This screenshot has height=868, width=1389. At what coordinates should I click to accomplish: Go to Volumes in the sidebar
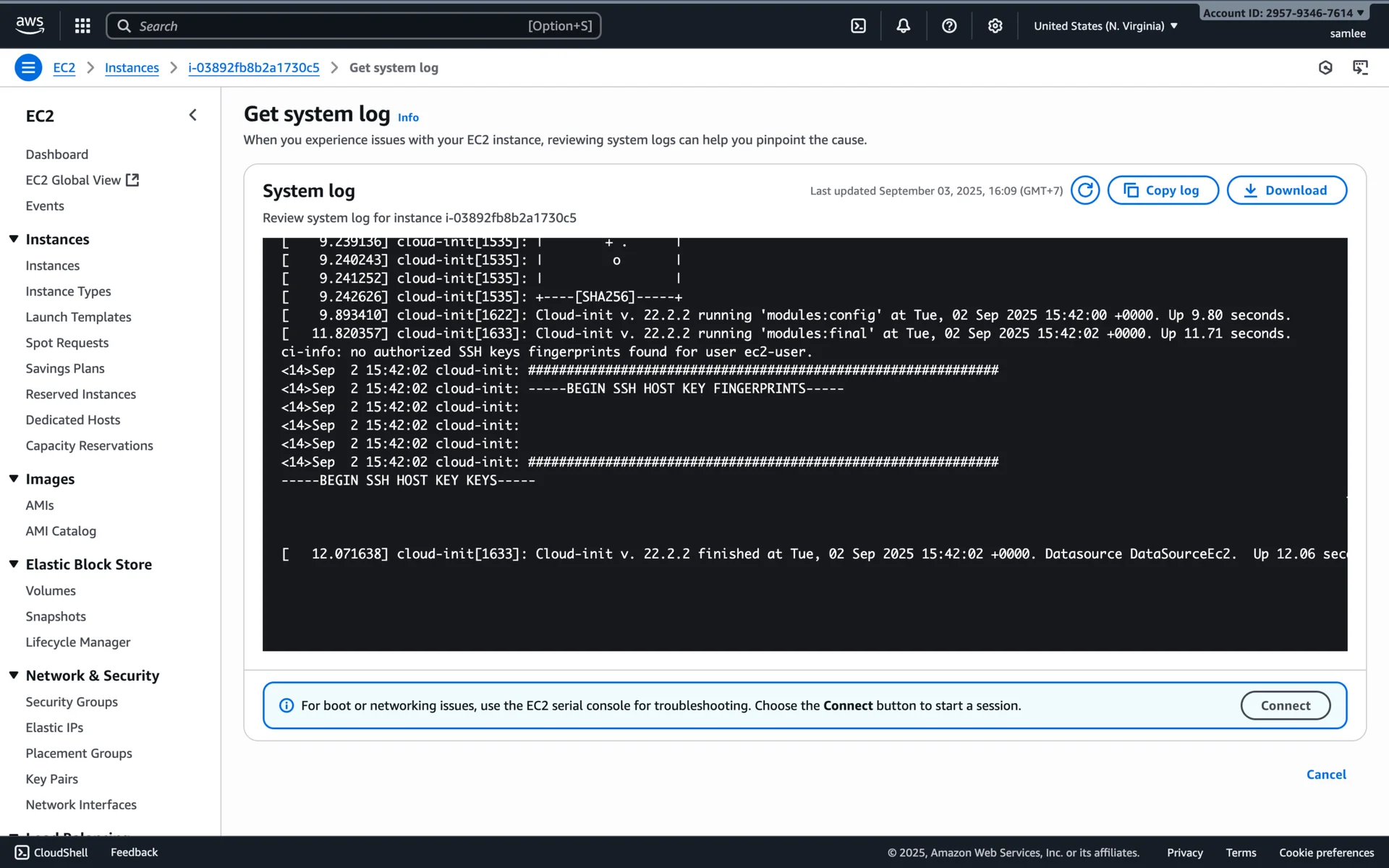[x=51, y=590]
